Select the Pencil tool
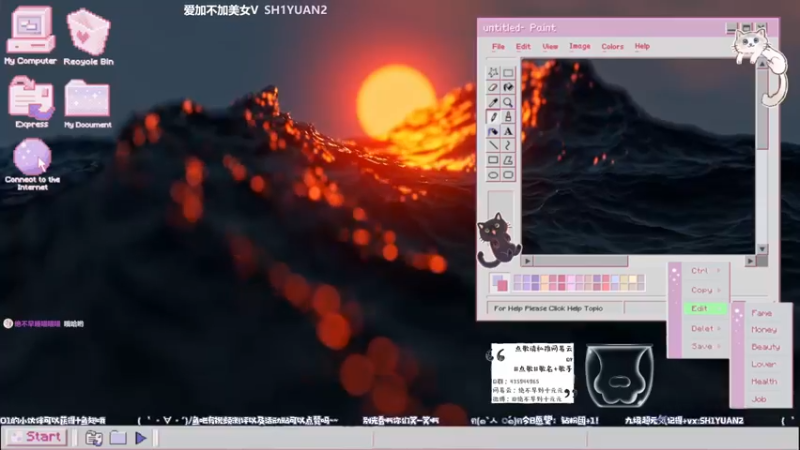 click(x=493, y=117)
